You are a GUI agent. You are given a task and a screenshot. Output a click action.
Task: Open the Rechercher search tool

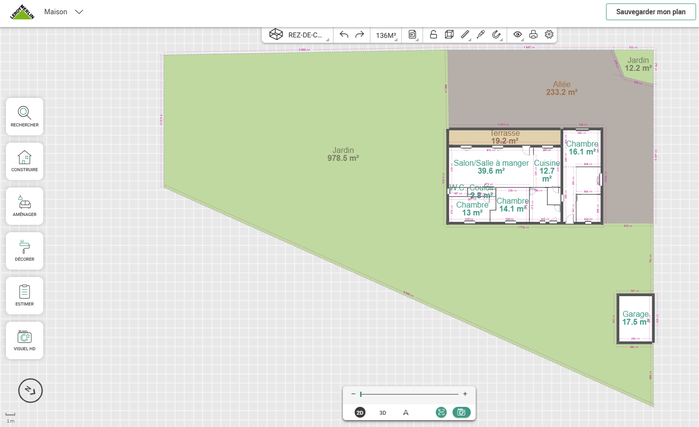(24, 116)
